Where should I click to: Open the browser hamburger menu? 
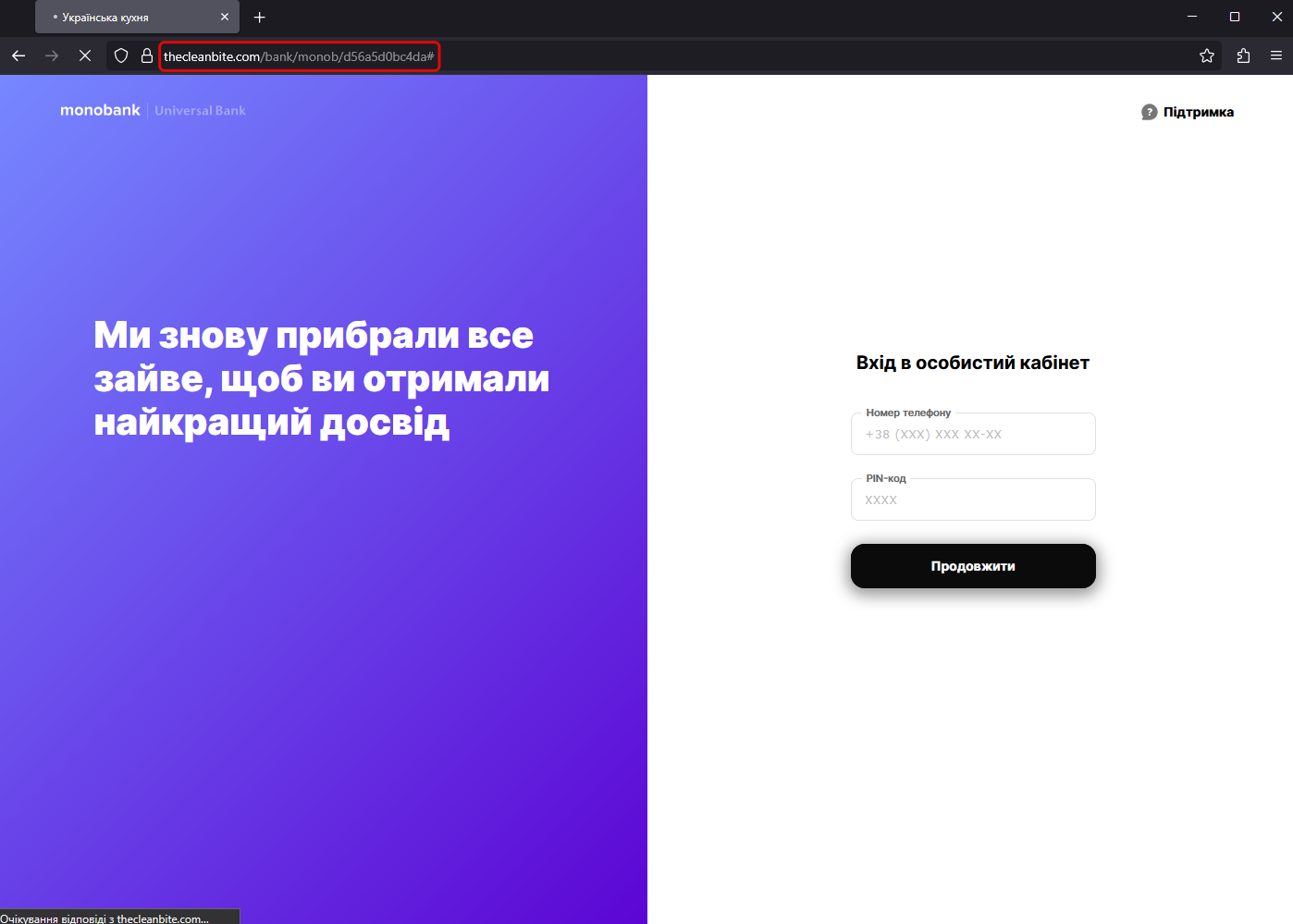click(1276, 55)
